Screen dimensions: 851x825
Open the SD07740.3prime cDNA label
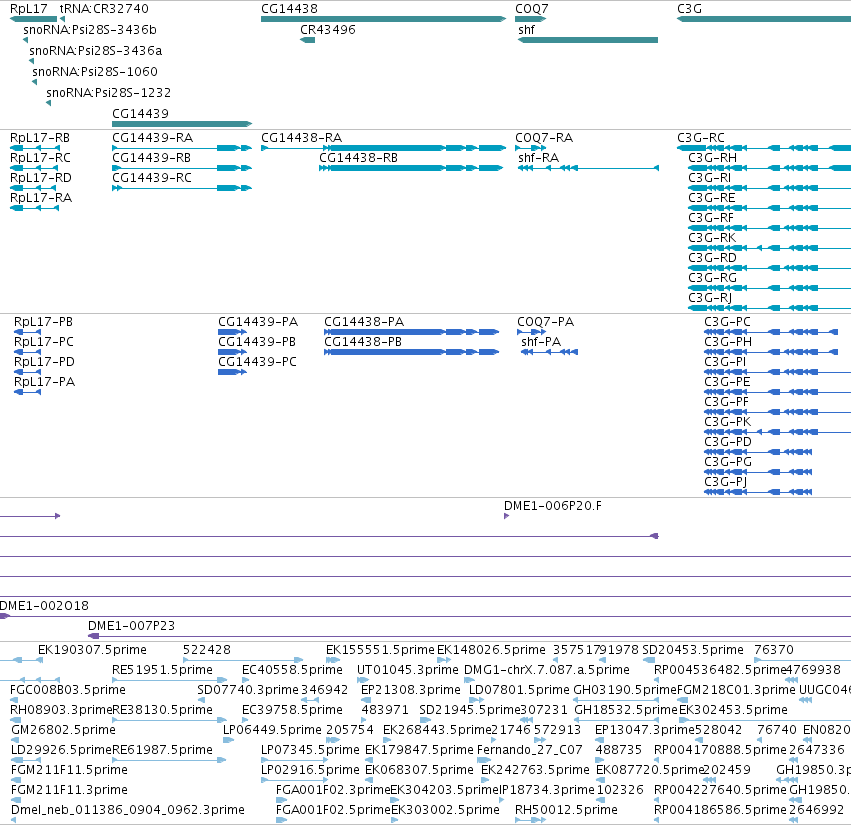pos(248,690)
